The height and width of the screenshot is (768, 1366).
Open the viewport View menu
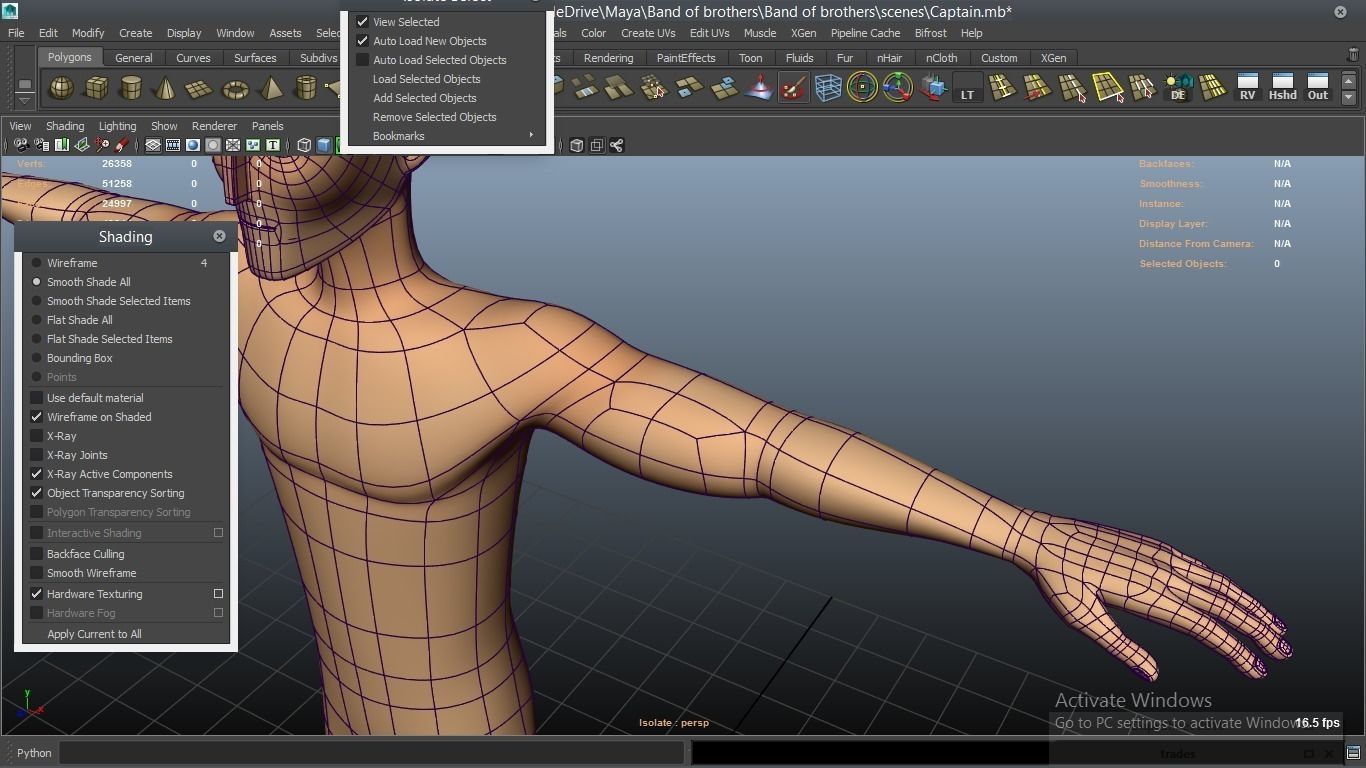[x=20, y=126]
